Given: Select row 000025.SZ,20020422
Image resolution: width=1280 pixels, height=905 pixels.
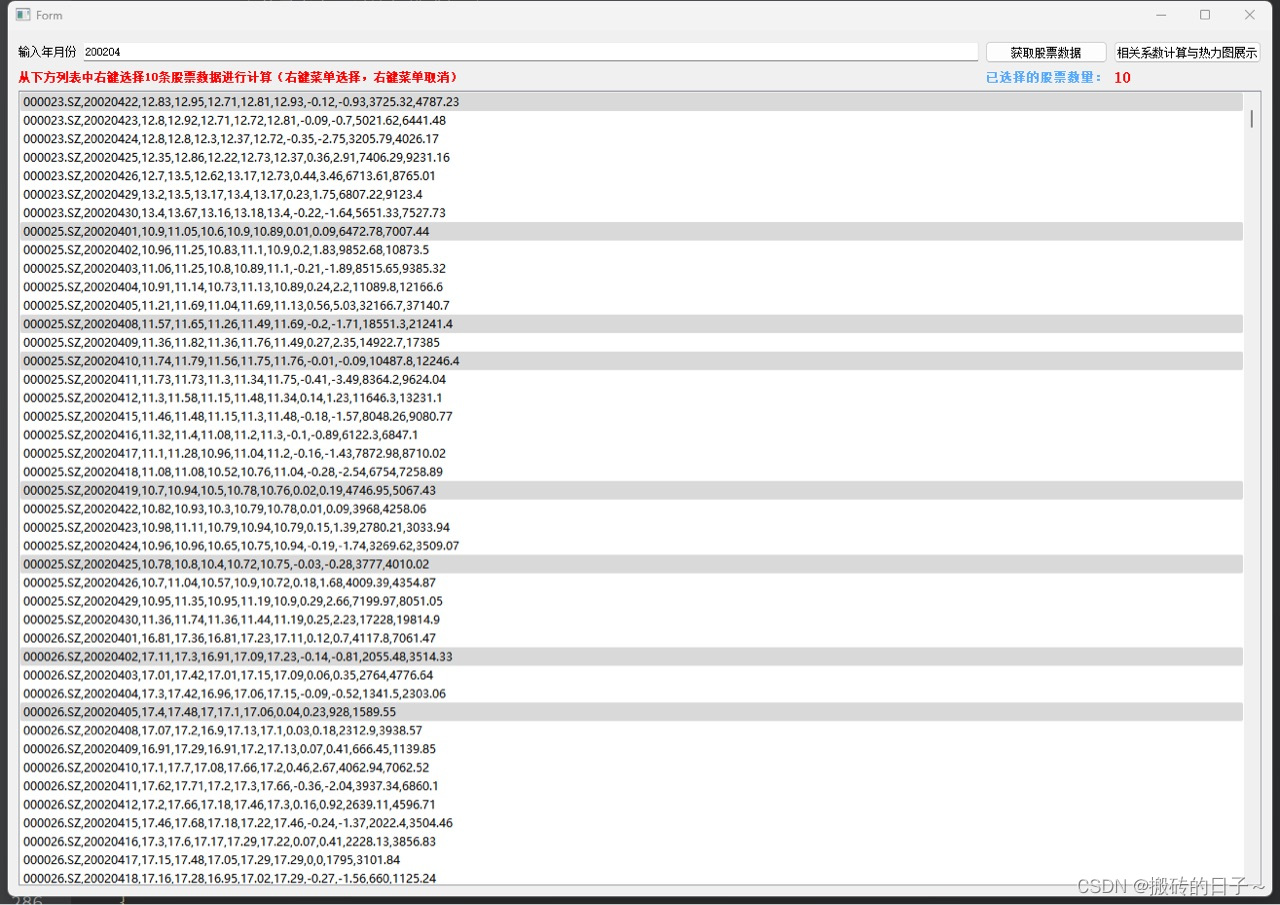Looking at the screenshot, I should tap(631, 509).
